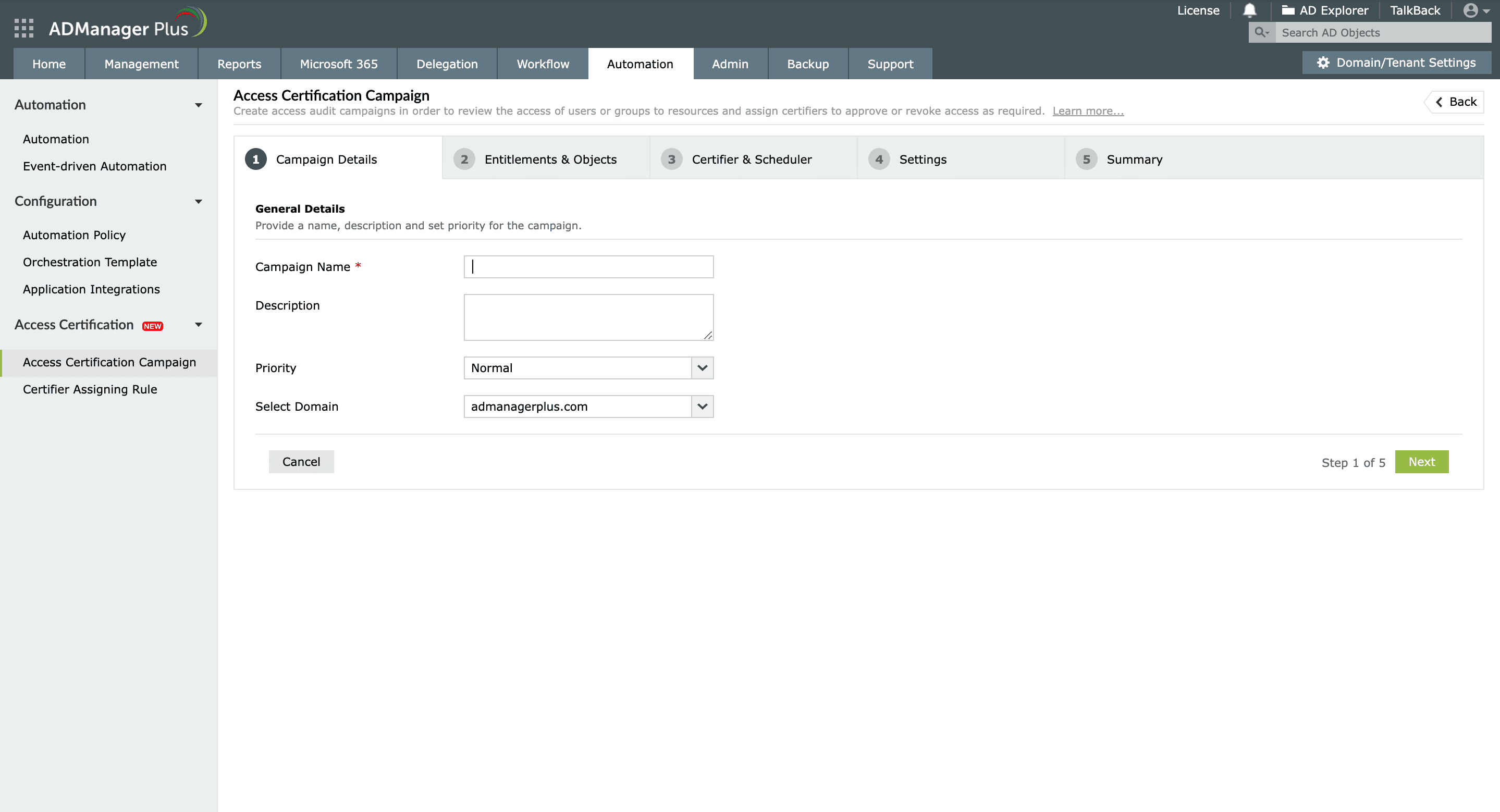1500x812 pixels.
Task: Open the Reports tab
Action: 239,64
